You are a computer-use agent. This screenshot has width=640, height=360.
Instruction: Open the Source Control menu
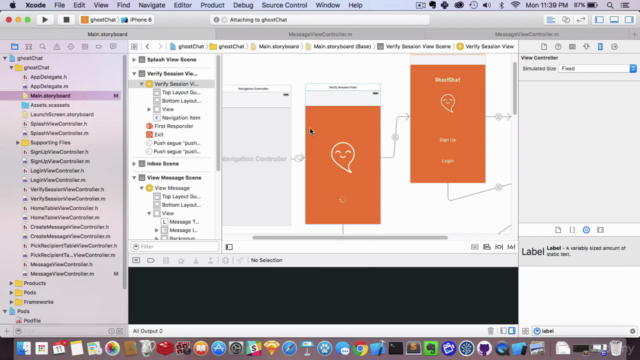(x=284, y=5)
